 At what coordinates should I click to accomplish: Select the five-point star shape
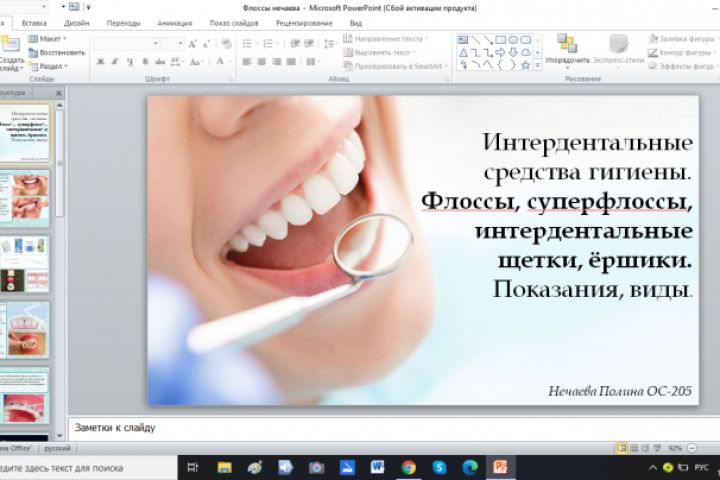point(526,65)
